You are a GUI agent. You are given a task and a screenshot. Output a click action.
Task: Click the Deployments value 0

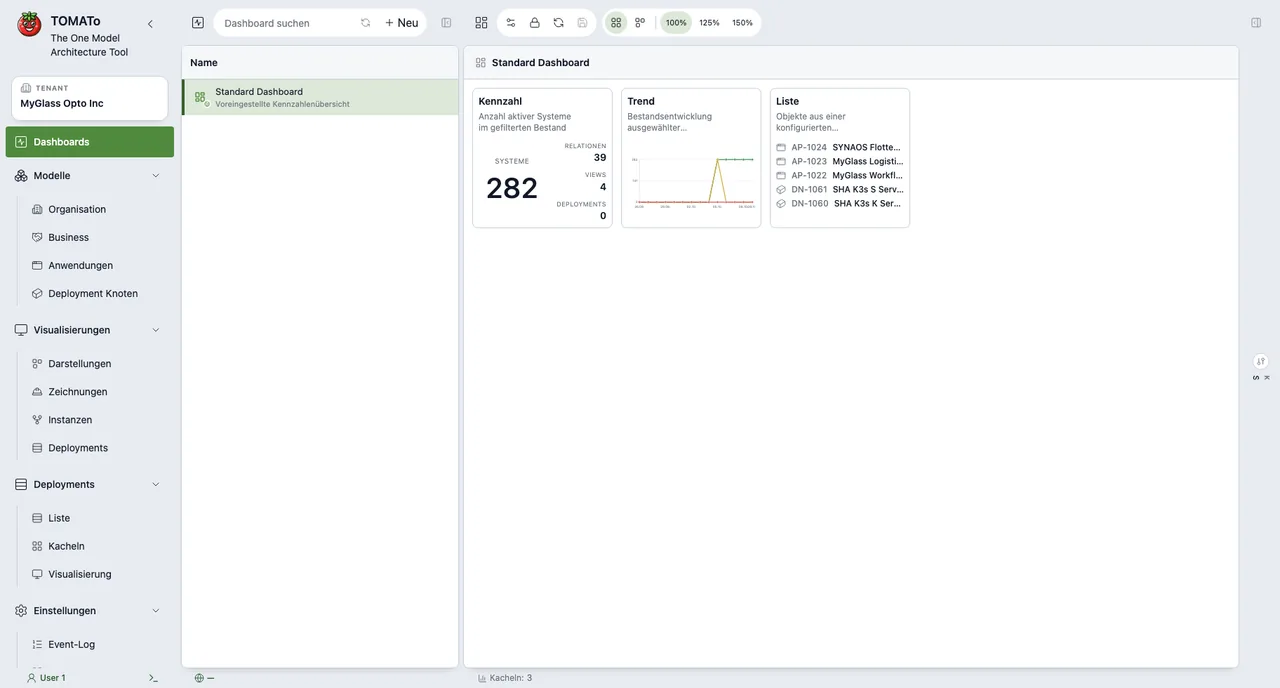pyautogui.click(x=603, y=215)
